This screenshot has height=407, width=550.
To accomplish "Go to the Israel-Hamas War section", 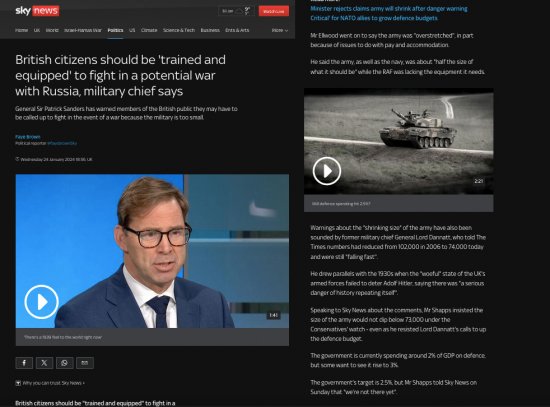I will click(x=83, y=31).
